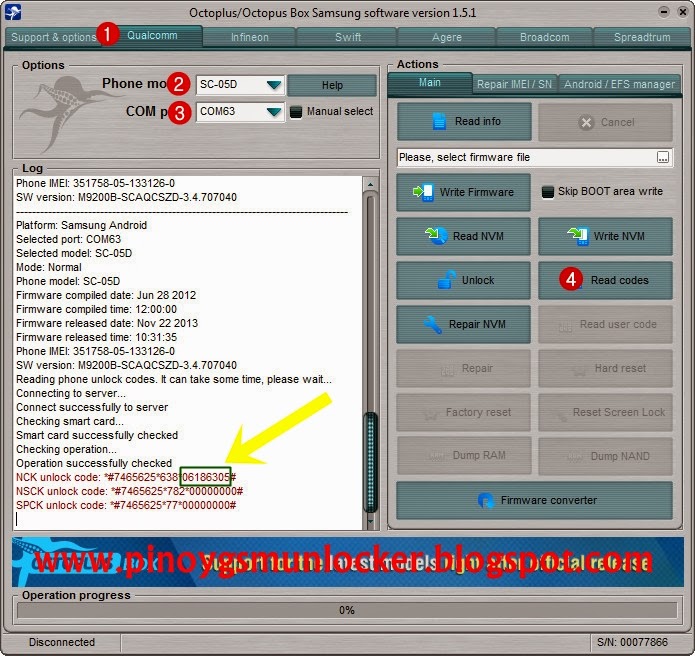
Task: Click the Help button
Action: click(332, 85)
